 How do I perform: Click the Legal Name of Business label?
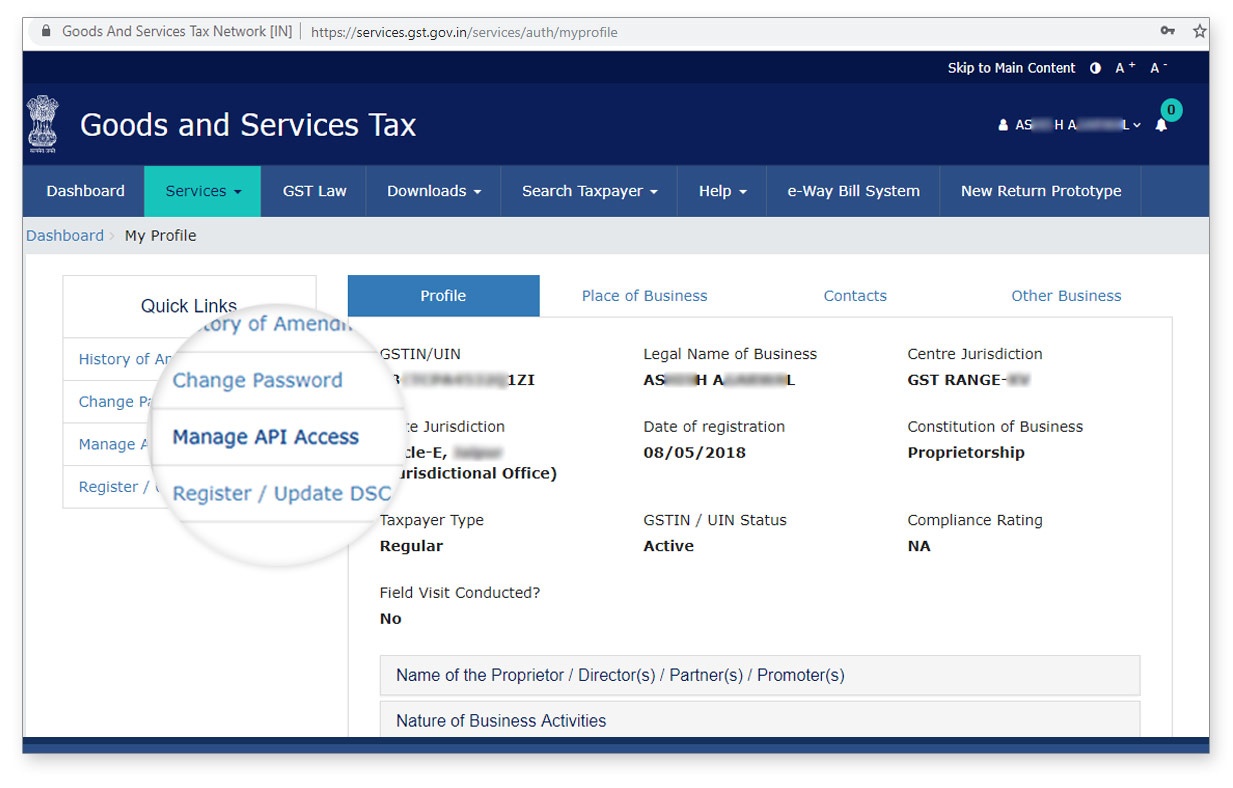tap(730, 354)
